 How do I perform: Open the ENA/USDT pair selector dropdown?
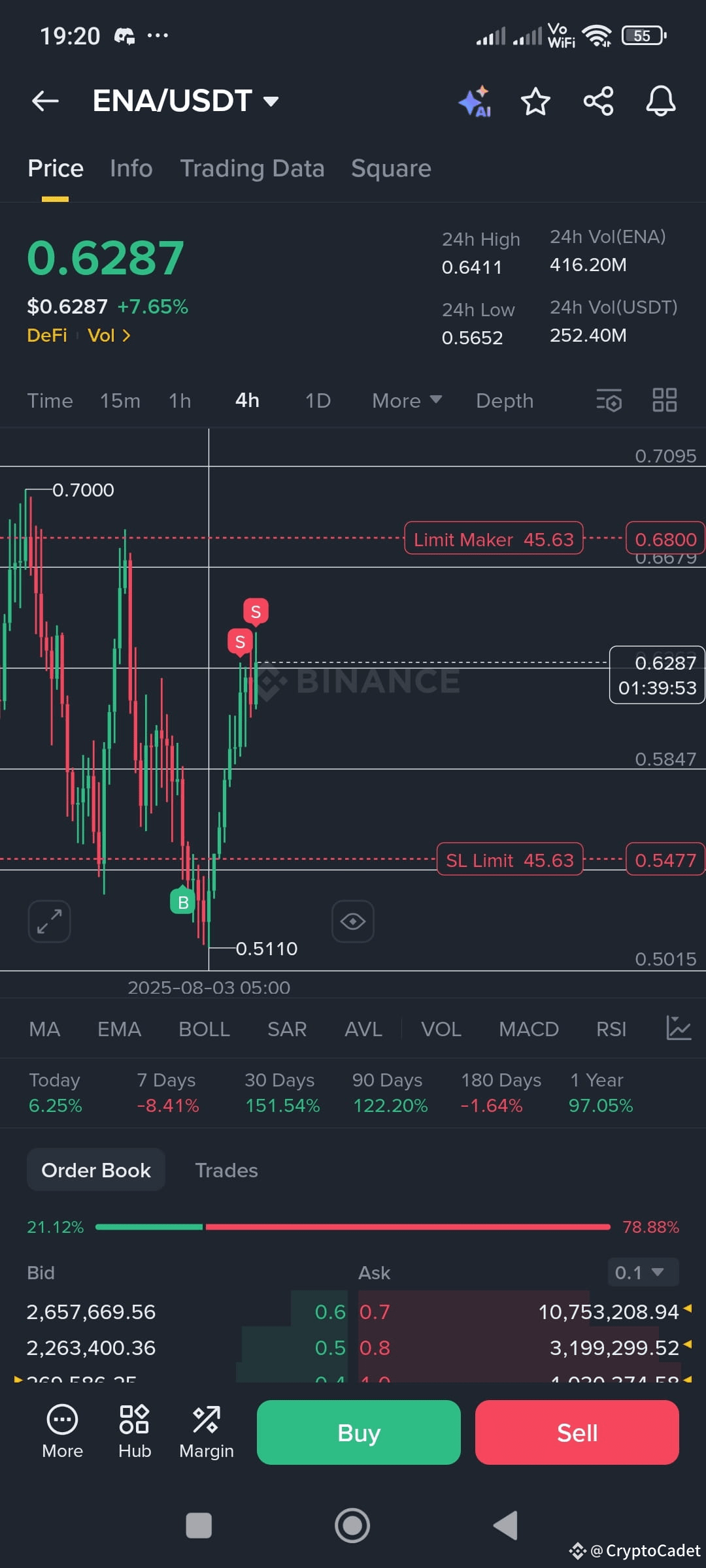(186, 101)
